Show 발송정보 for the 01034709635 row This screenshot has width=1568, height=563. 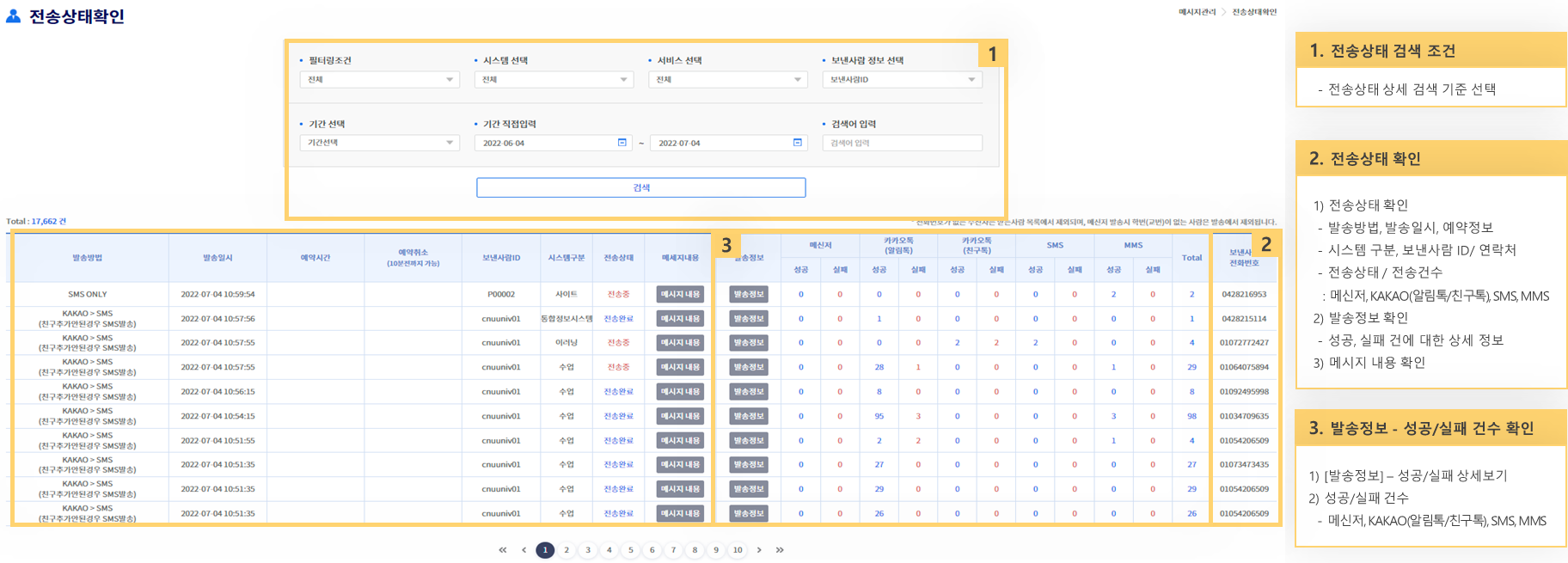[749, 416]
